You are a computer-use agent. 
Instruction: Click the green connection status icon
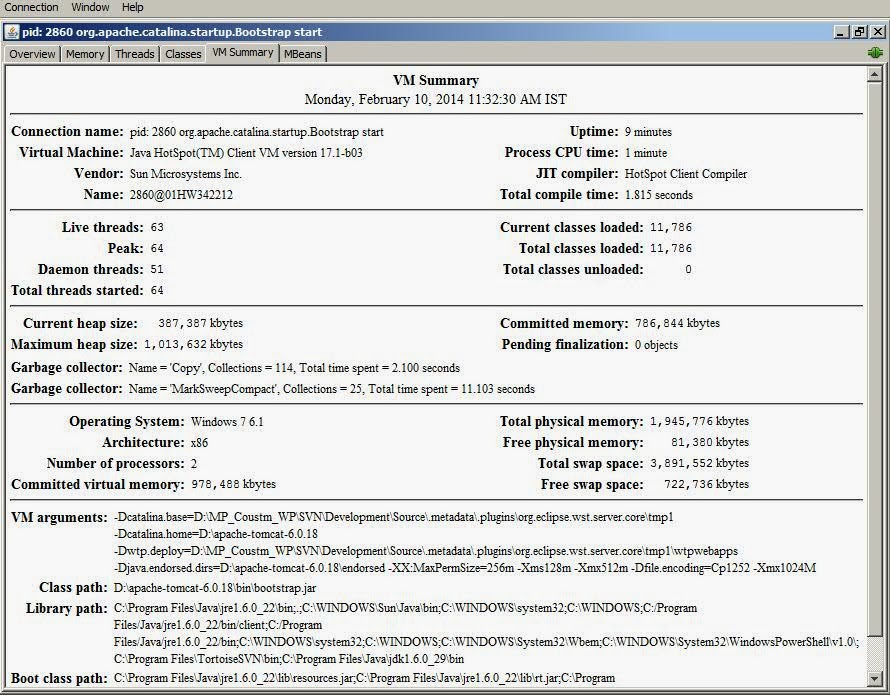[875, 53]
